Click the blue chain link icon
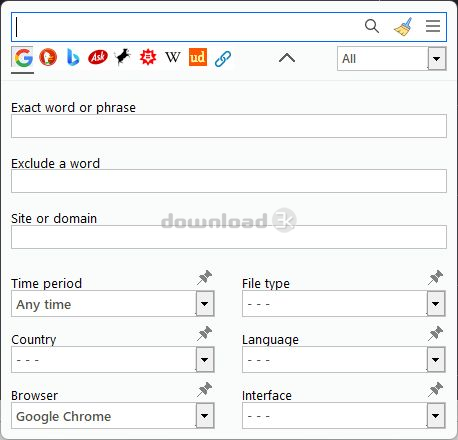Viewport: 458px width, 440px height. pos(223,59)
